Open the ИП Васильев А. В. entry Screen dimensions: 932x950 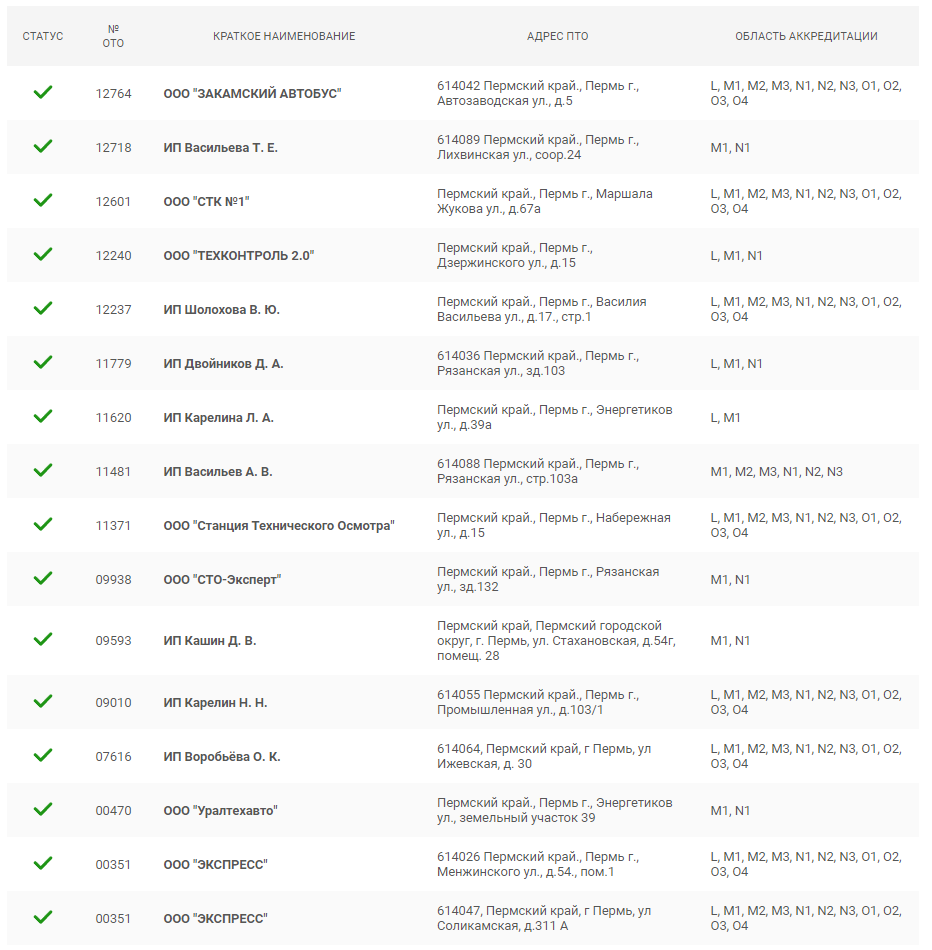point(218,471)
